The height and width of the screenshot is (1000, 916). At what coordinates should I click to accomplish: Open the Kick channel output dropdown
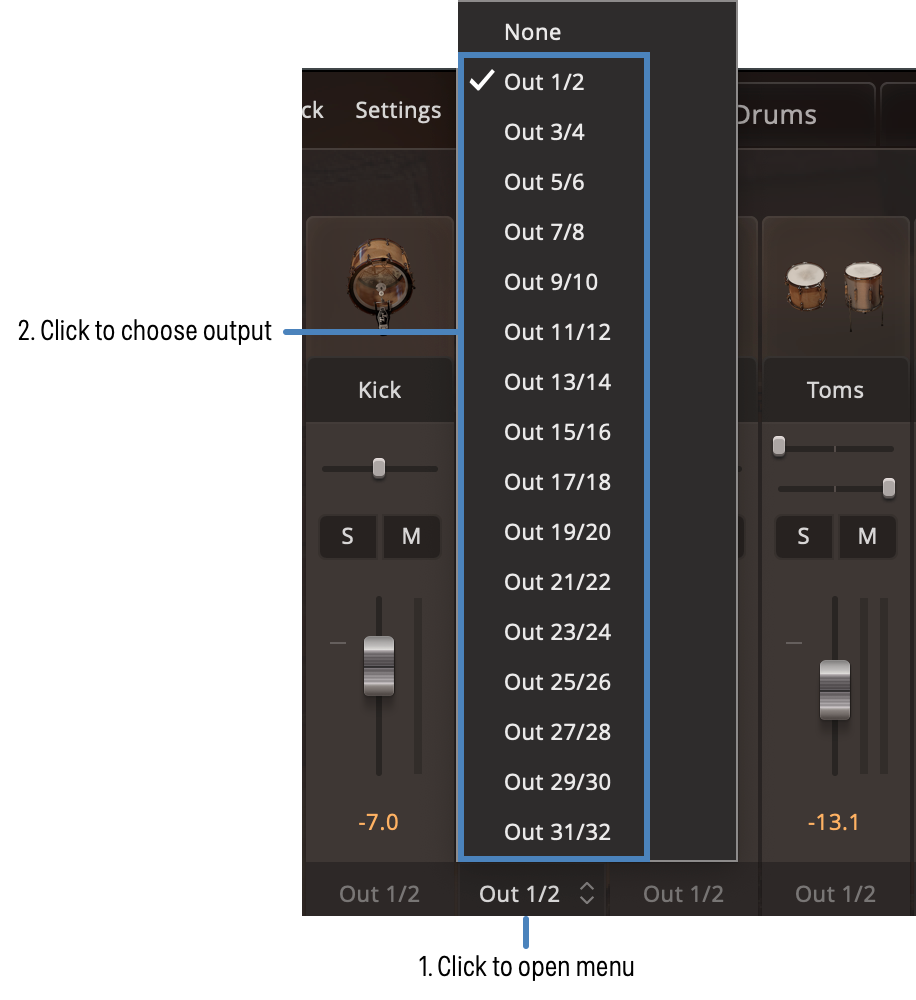pos(379,894)
